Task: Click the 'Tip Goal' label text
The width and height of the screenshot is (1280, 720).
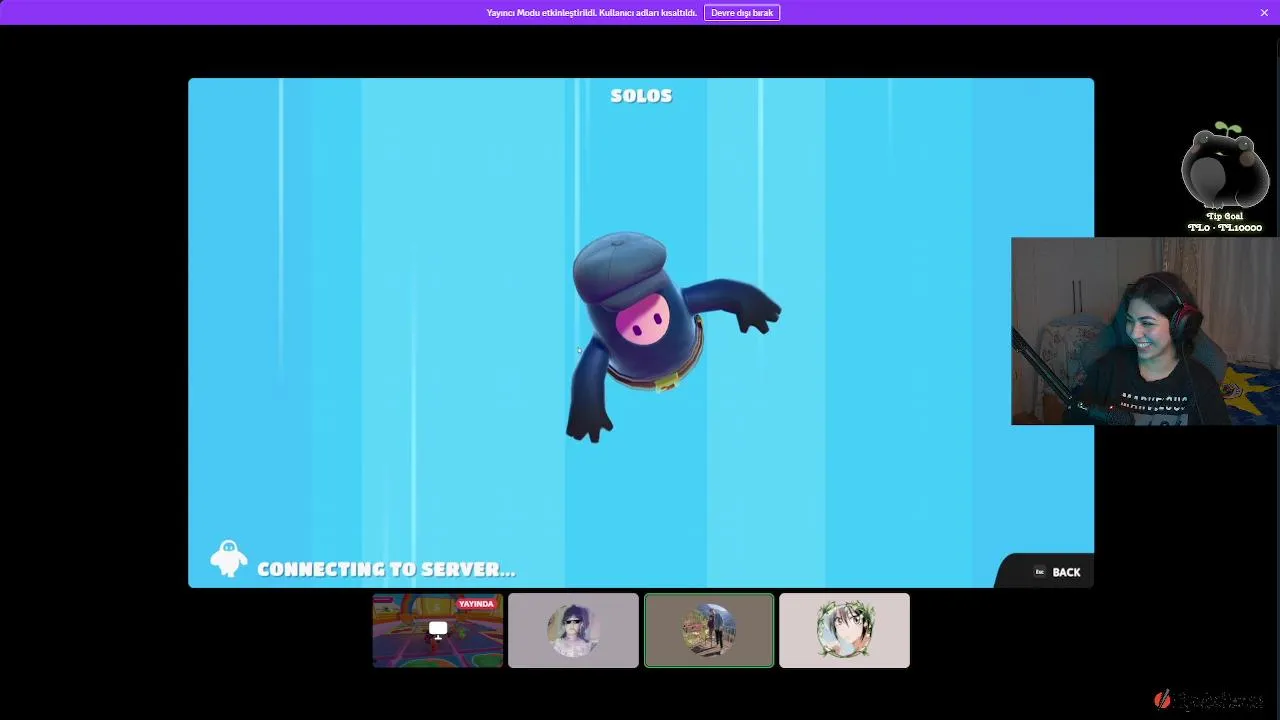Action: (1224, 216)
